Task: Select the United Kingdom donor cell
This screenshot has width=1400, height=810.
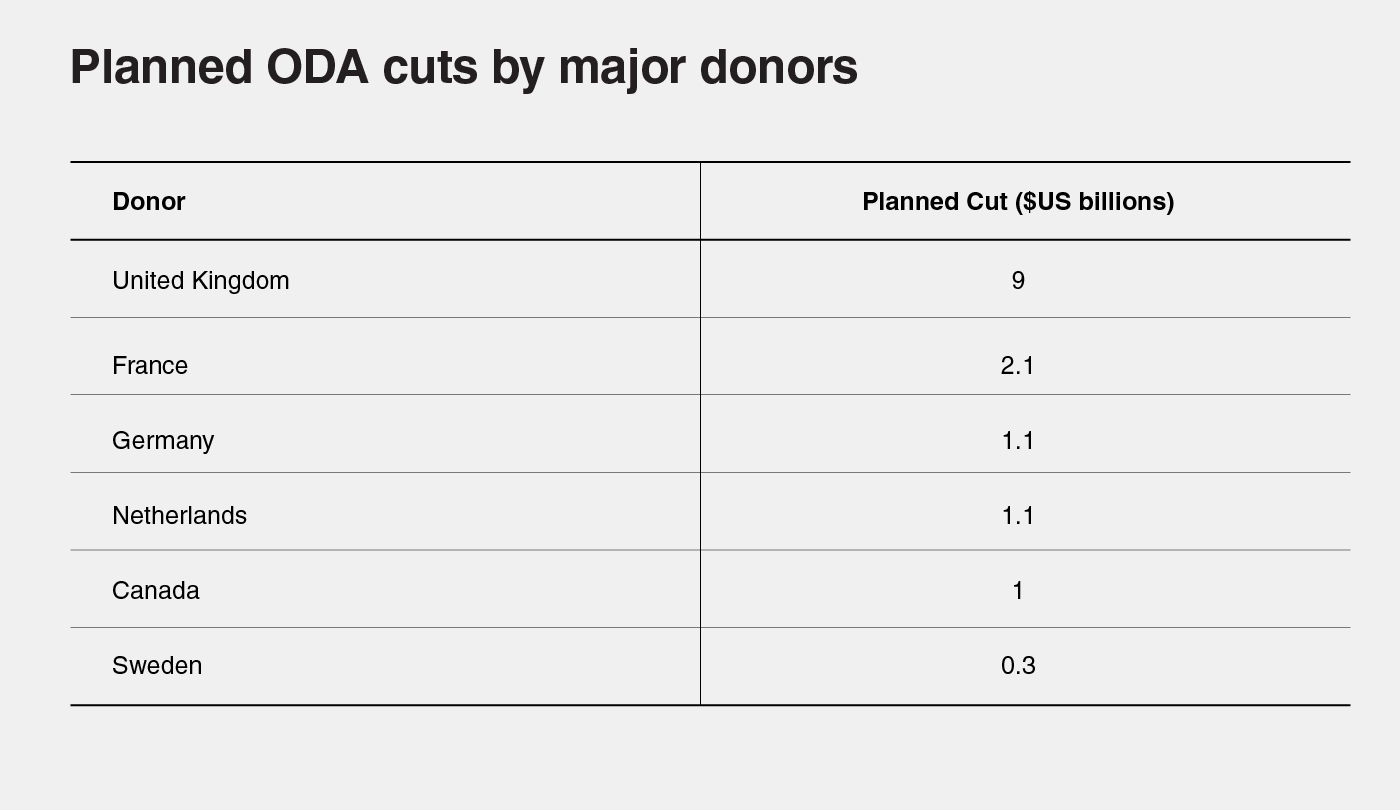Action: pyautogui.click(x=201, y=280)
